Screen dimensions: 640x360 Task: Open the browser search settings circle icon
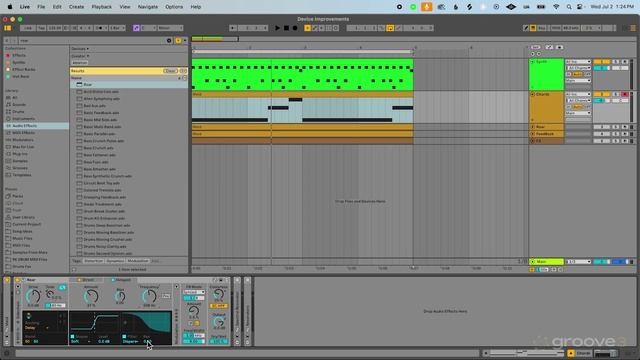(x=169, y=41)
